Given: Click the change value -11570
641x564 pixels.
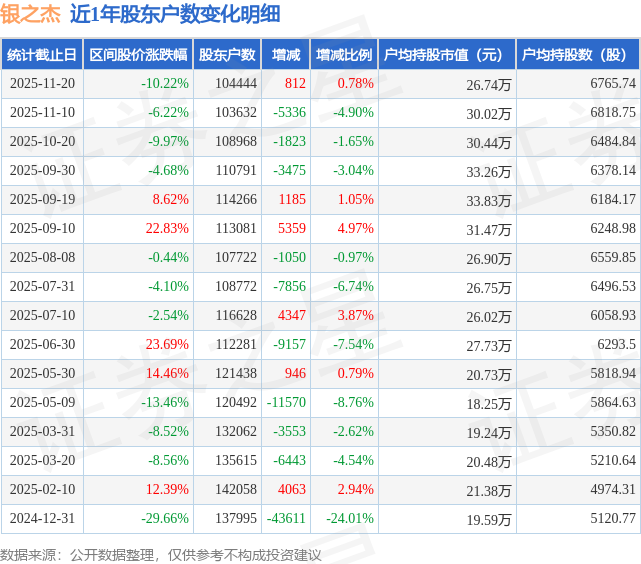Looking at the screenshot, I should [x=286, y=403].
